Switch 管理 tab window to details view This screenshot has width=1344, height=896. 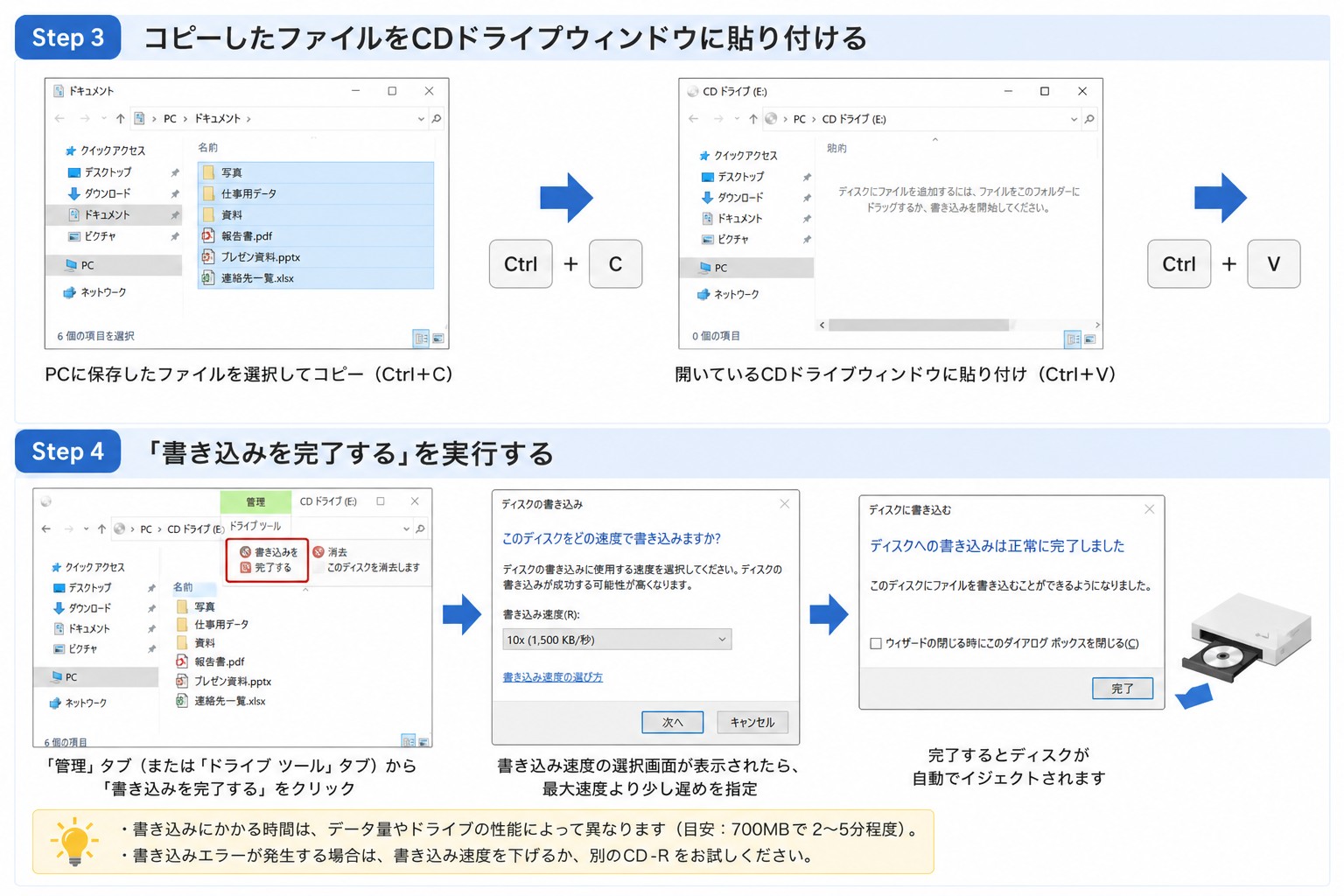(408, 740)
